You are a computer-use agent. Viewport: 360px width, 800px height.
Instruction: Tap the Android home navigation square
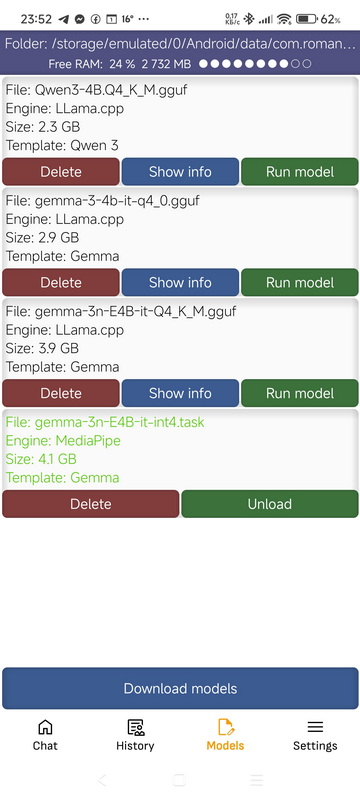179,780
